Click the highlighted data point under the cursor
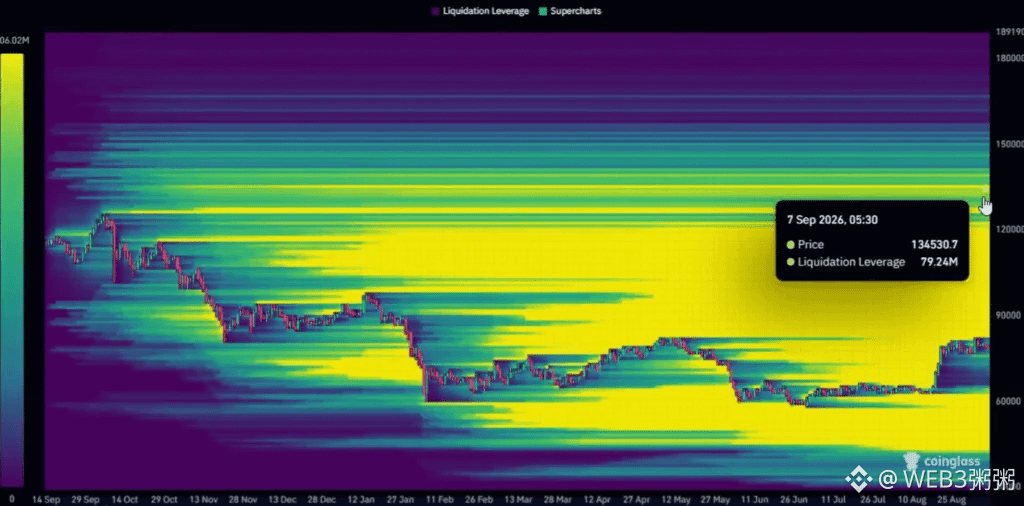 coord(985,189)
